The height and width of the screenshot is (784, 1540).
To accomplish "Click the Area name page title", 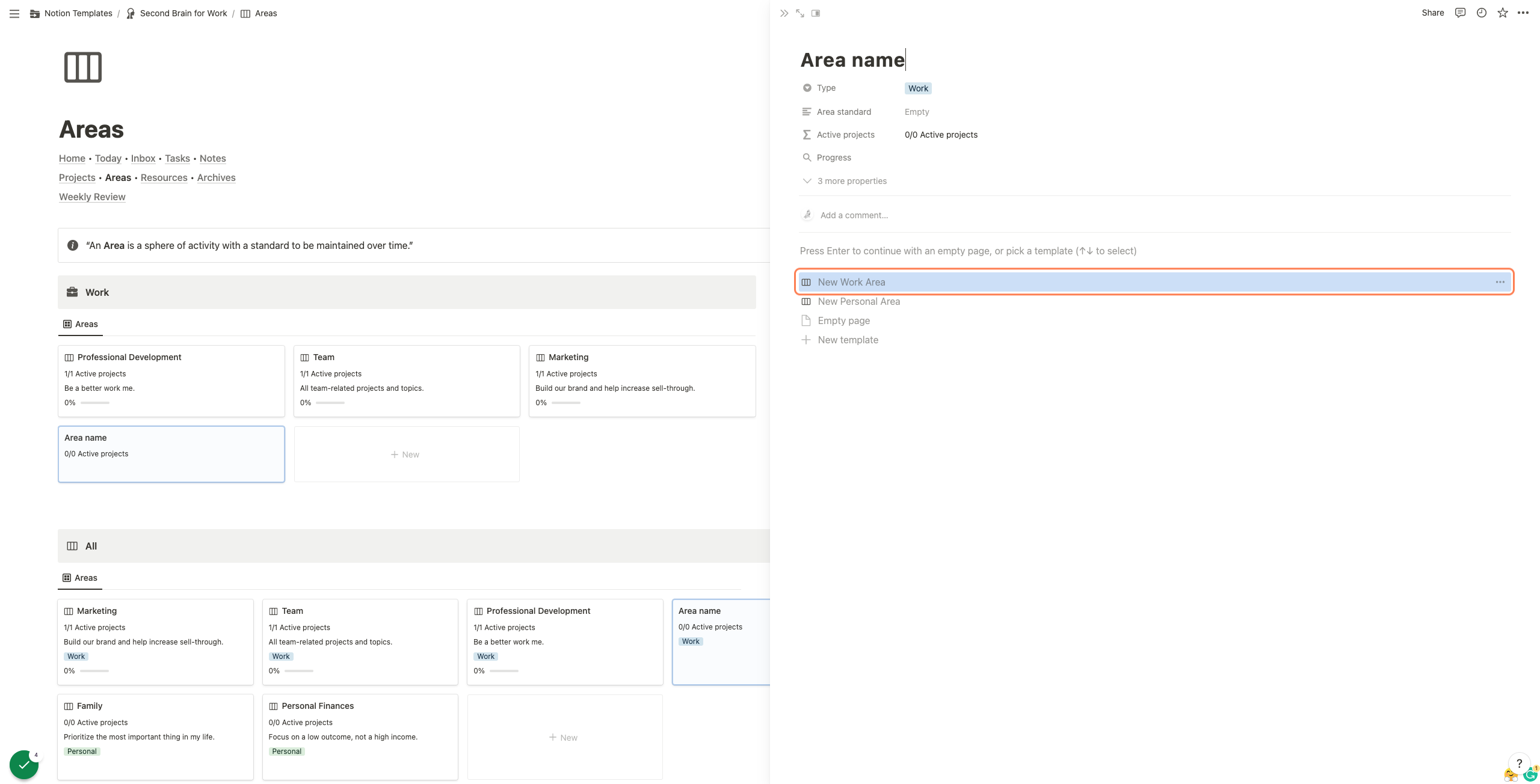I will (852, 60).
